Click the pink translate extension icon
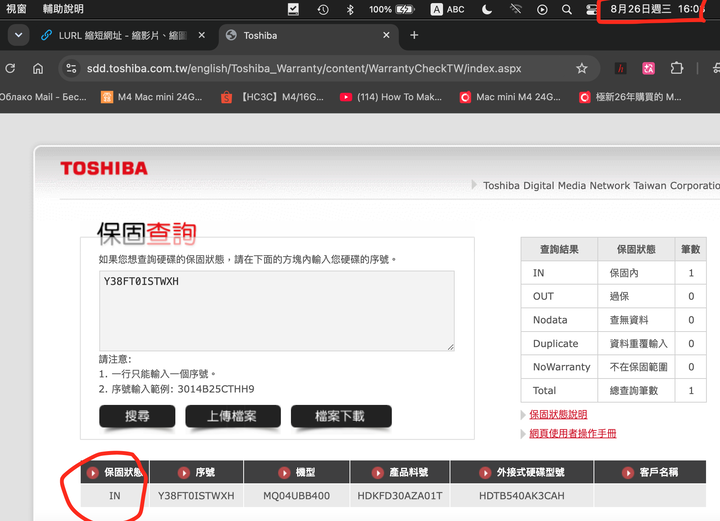The image size is (720, 521). click(648, 68)
